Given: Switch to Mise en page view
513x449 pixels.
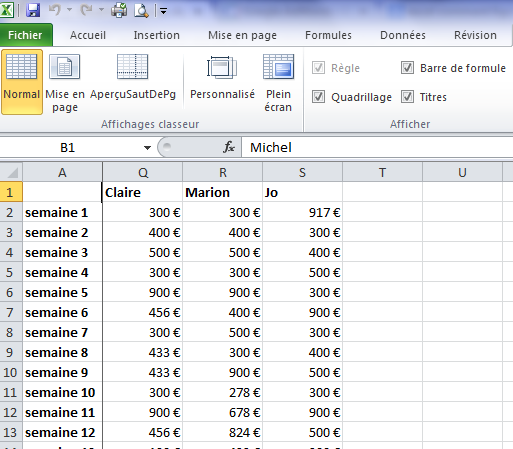Looking at the screenshot, I should (x=65, y=82).
